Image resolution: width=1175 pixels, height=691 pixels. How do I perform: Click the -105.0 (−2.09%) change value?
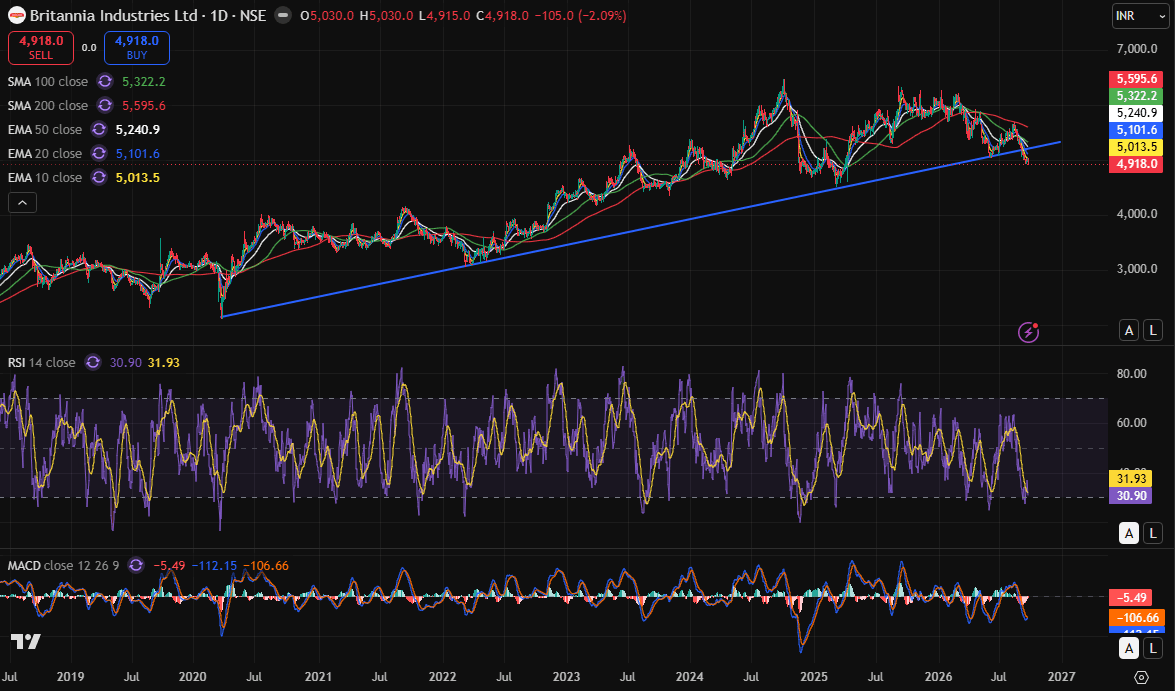click(580, 15)
